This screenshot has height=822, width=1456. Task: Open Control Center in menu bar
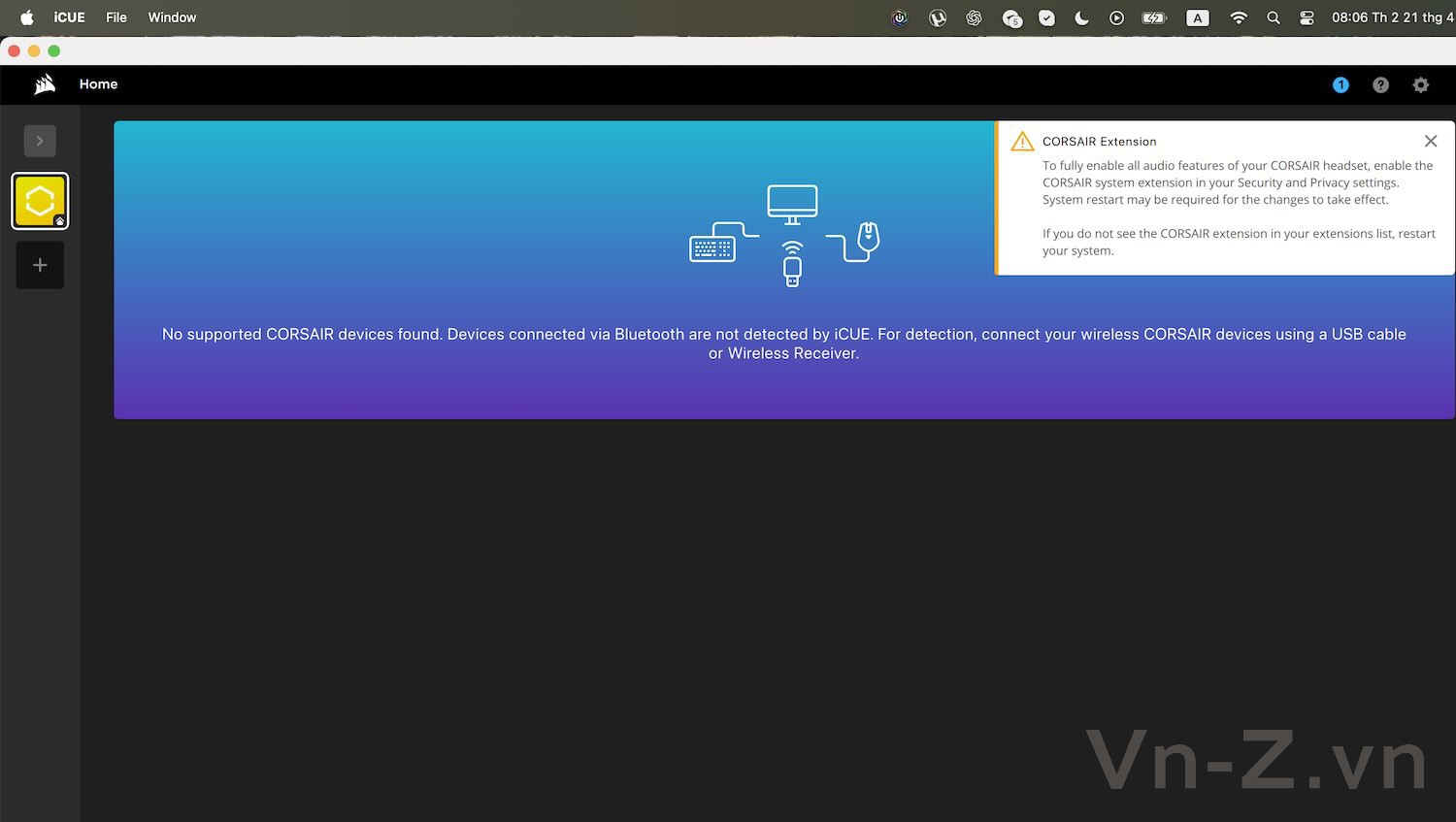click(1307, 17)
